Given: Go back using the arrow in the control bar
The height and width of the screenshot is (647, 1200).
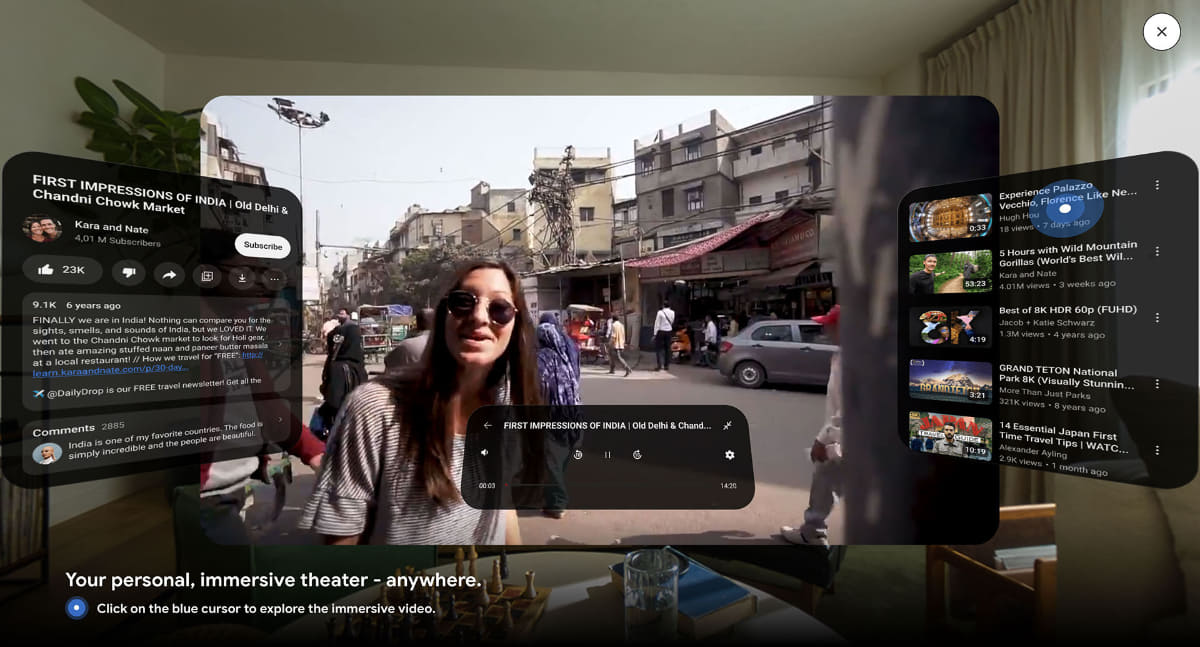Looking at the screenshot, I should point(488,425).
